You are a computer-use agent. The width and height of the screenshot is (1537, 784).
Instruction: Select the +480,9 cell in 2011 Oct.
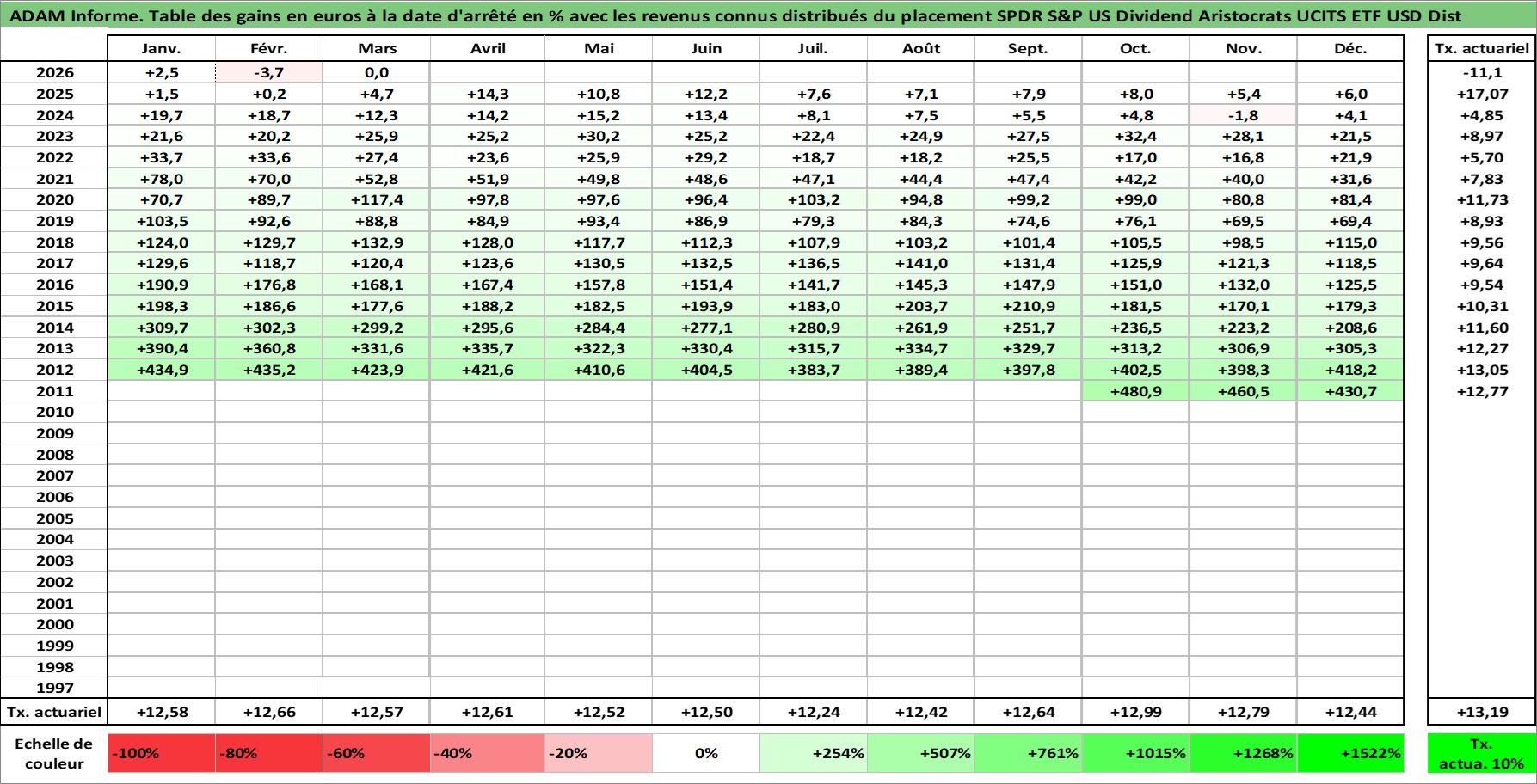(1136, 391)
